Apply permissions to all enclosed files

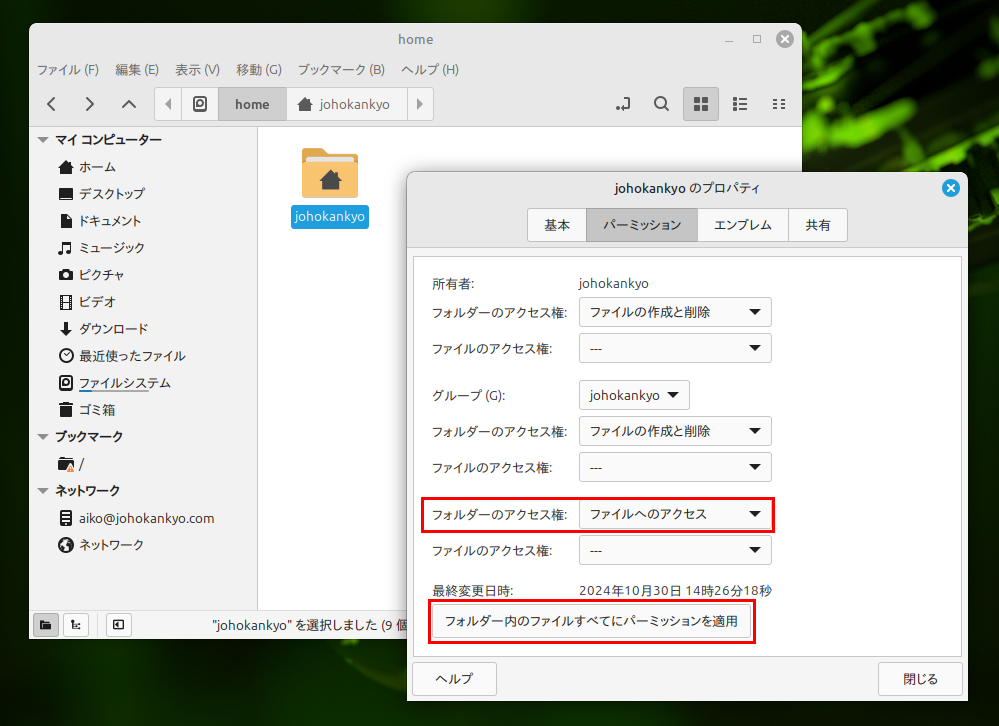(591, 621)
